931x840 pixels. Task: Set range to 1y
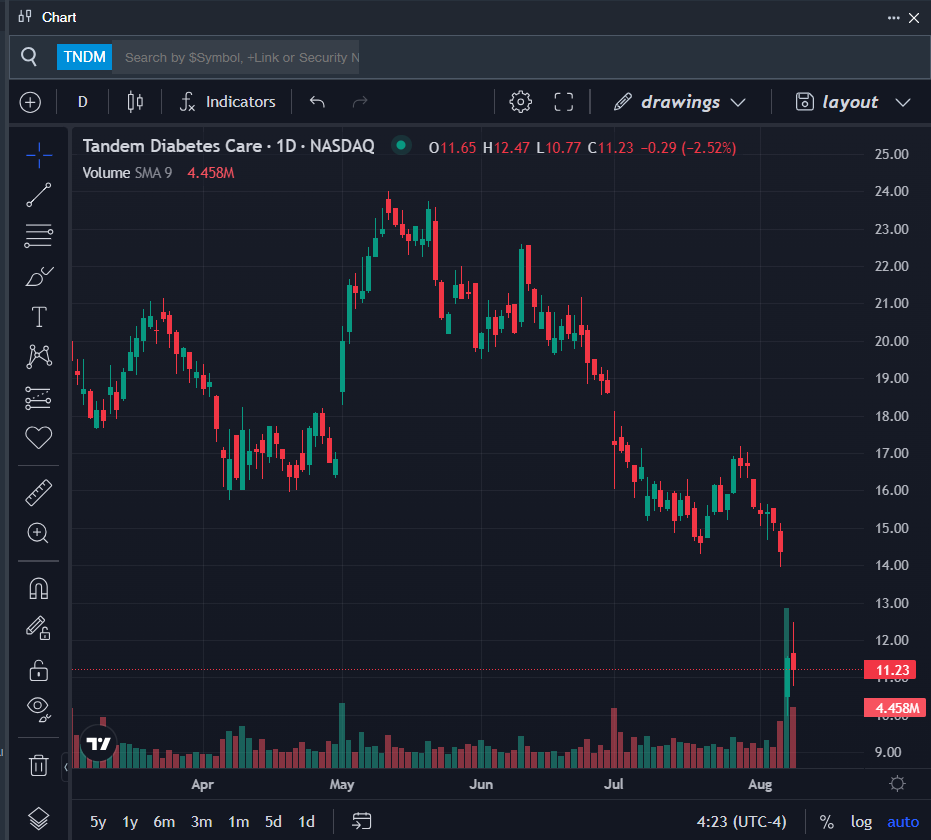coord(130,822)
